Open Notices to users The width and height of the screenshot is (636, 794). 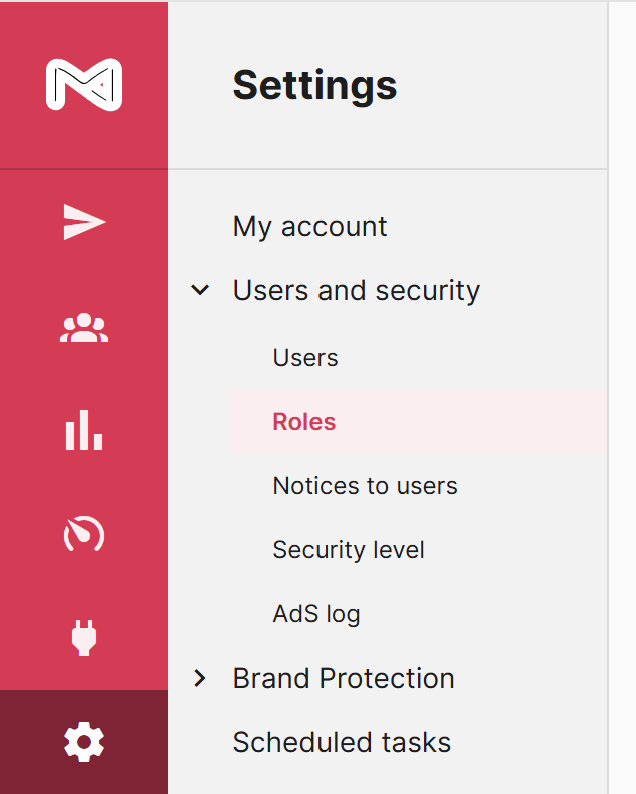(365, 486)
